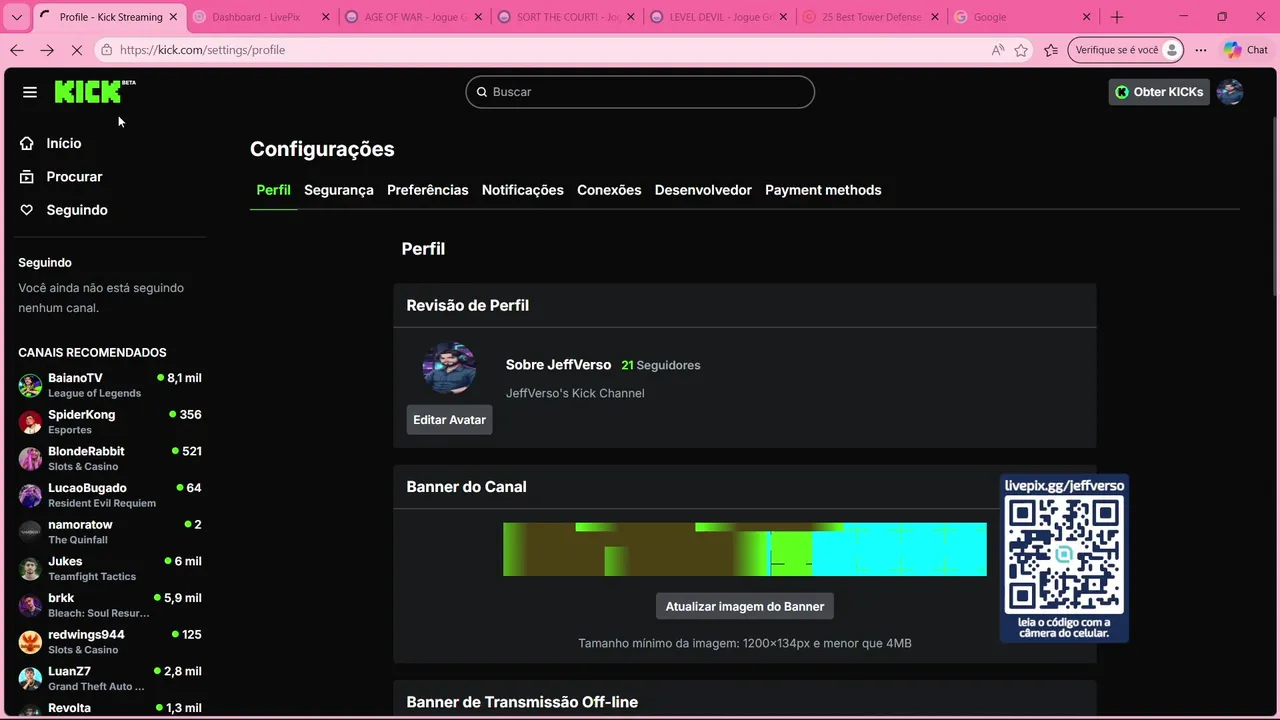
Task: Click the Procurar browse icon
Action: [x=27, y=176]
